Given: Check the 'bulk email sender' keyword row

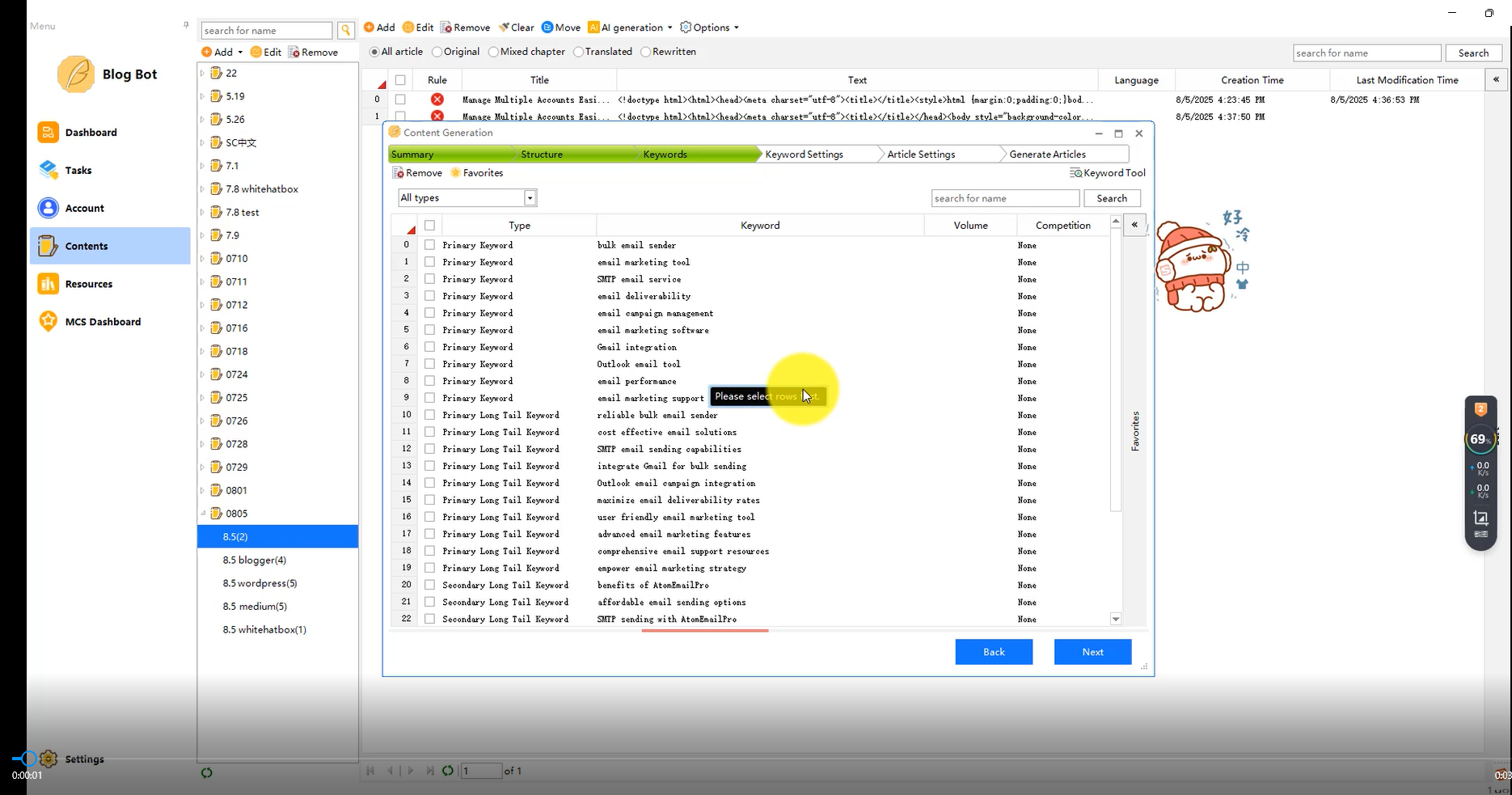Looking at the screenshot, I should (x=429, y=245).
